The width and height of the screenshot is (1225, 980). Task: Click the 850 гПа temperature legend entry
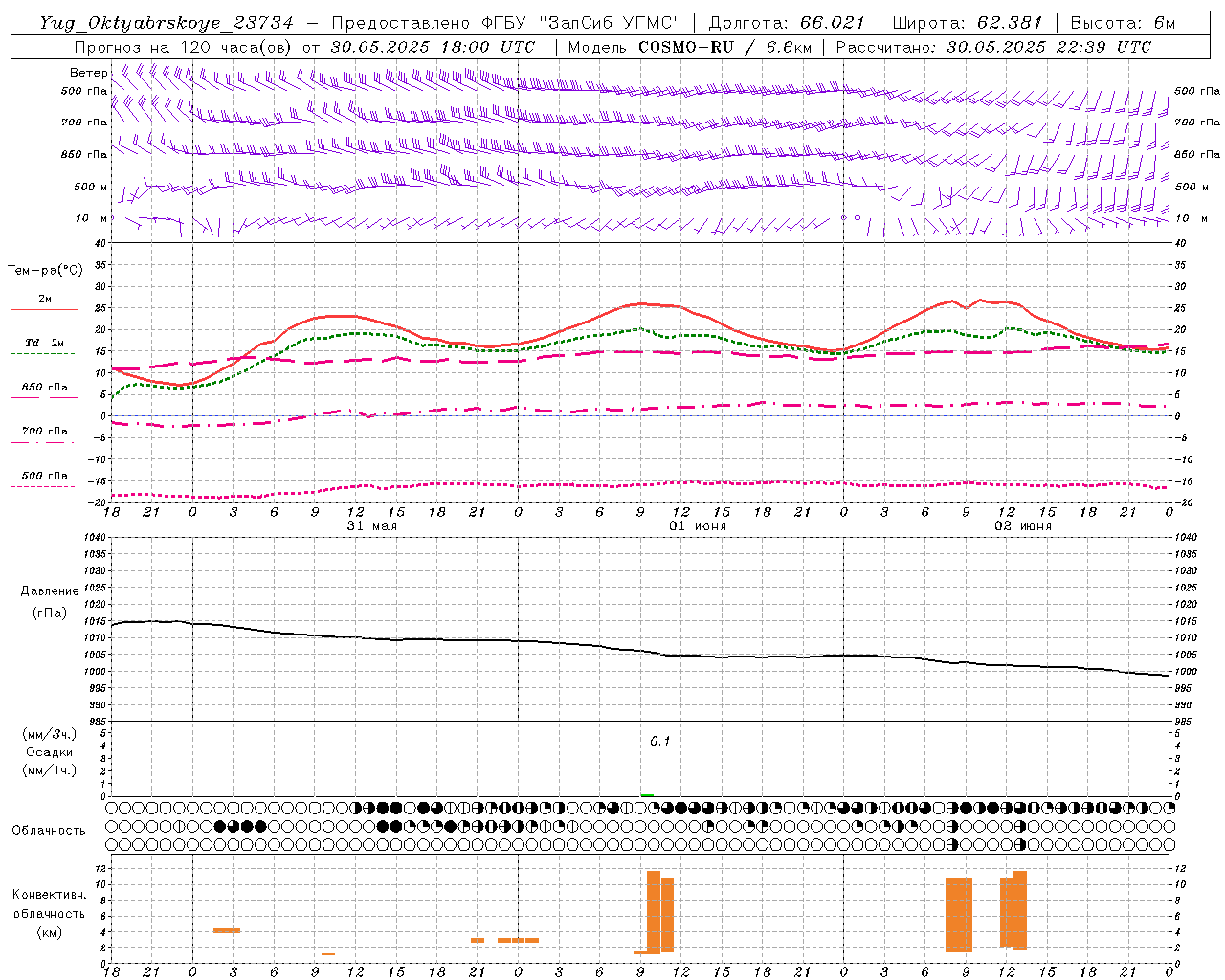(44, 388)
